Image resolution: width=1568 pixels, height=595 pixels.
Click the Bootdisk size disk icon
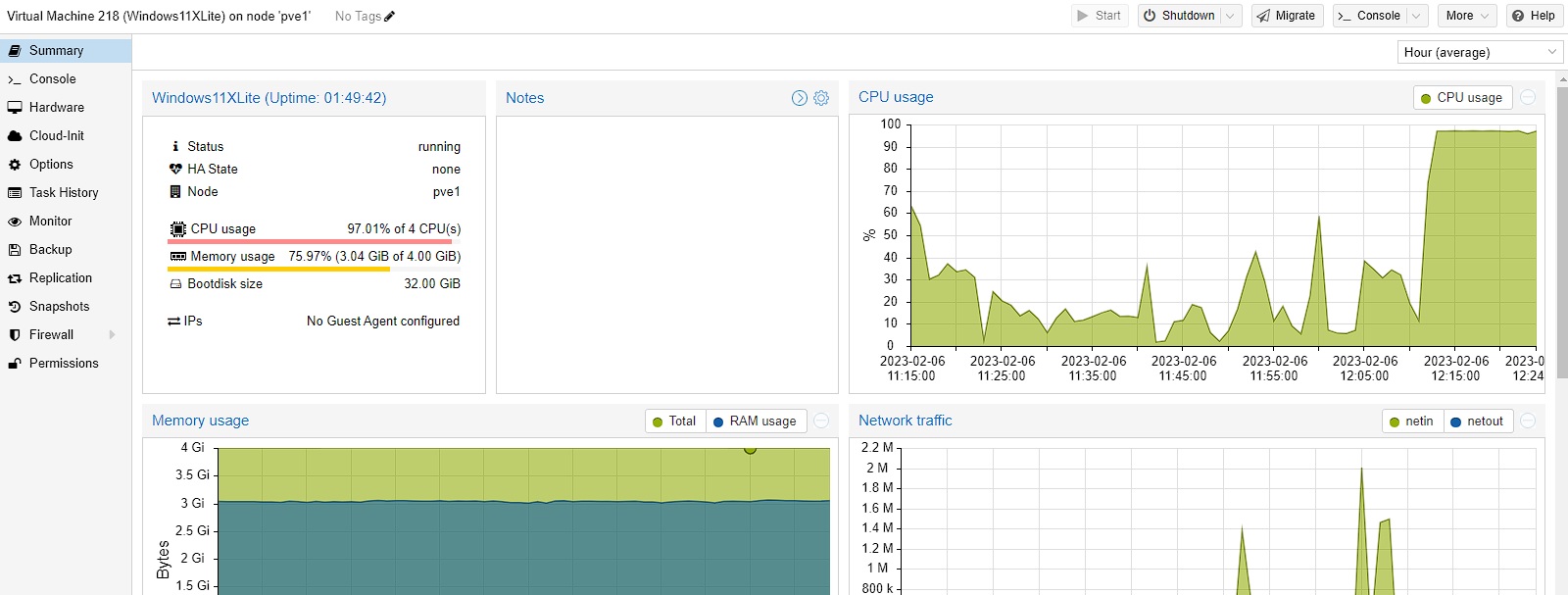point(175,284)
